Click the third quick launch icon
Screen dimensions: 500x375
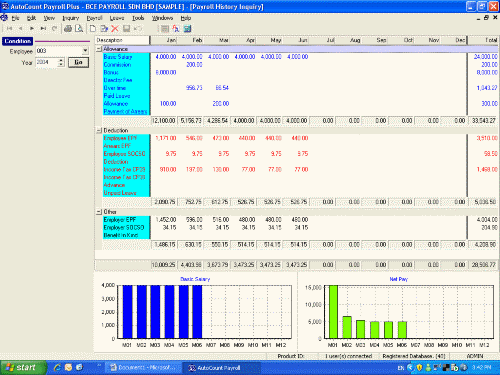click(x=79, y=367)
